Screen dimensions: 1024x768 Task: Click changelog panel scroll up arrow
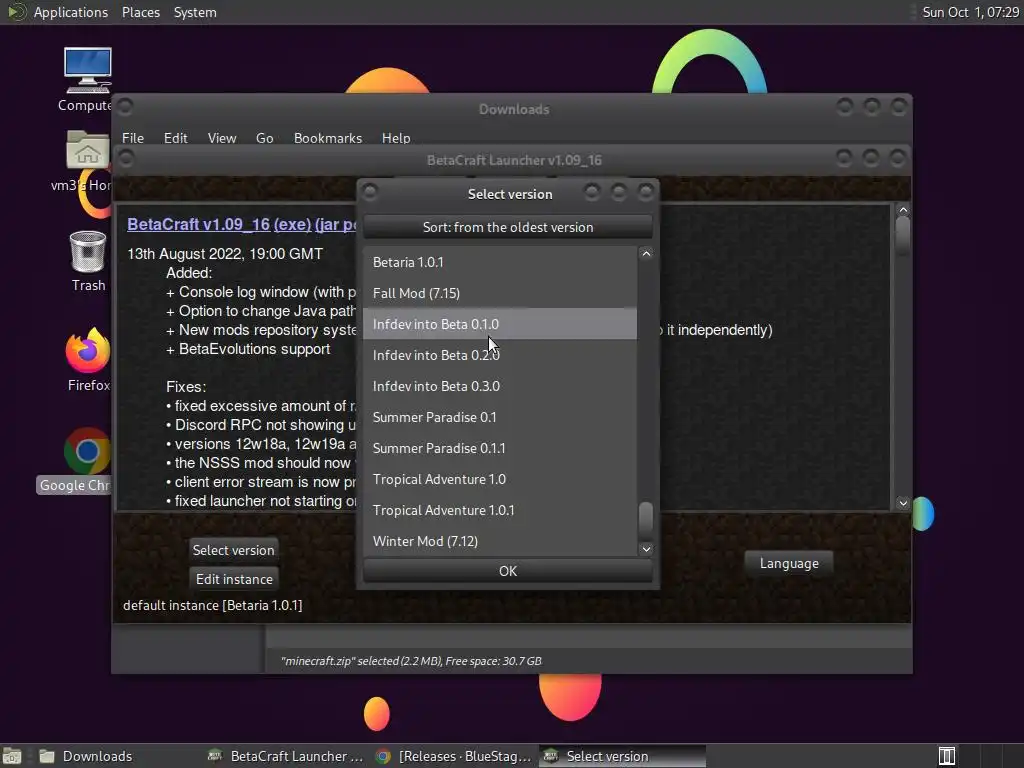click(x=903, y=210)
